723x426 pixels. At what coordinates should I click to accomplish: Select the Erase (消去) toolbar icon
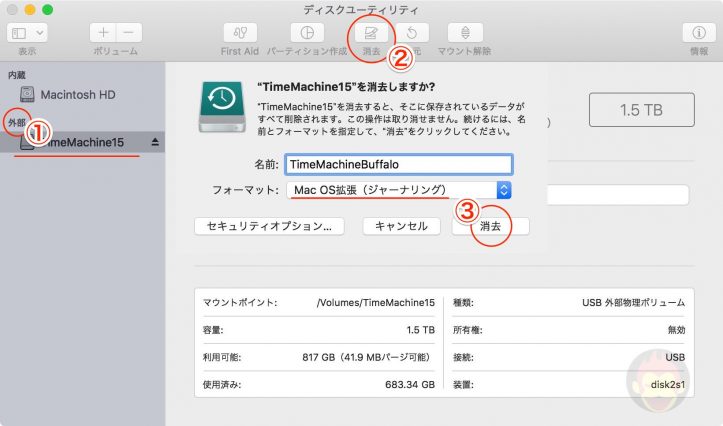[x=371, y=33]
